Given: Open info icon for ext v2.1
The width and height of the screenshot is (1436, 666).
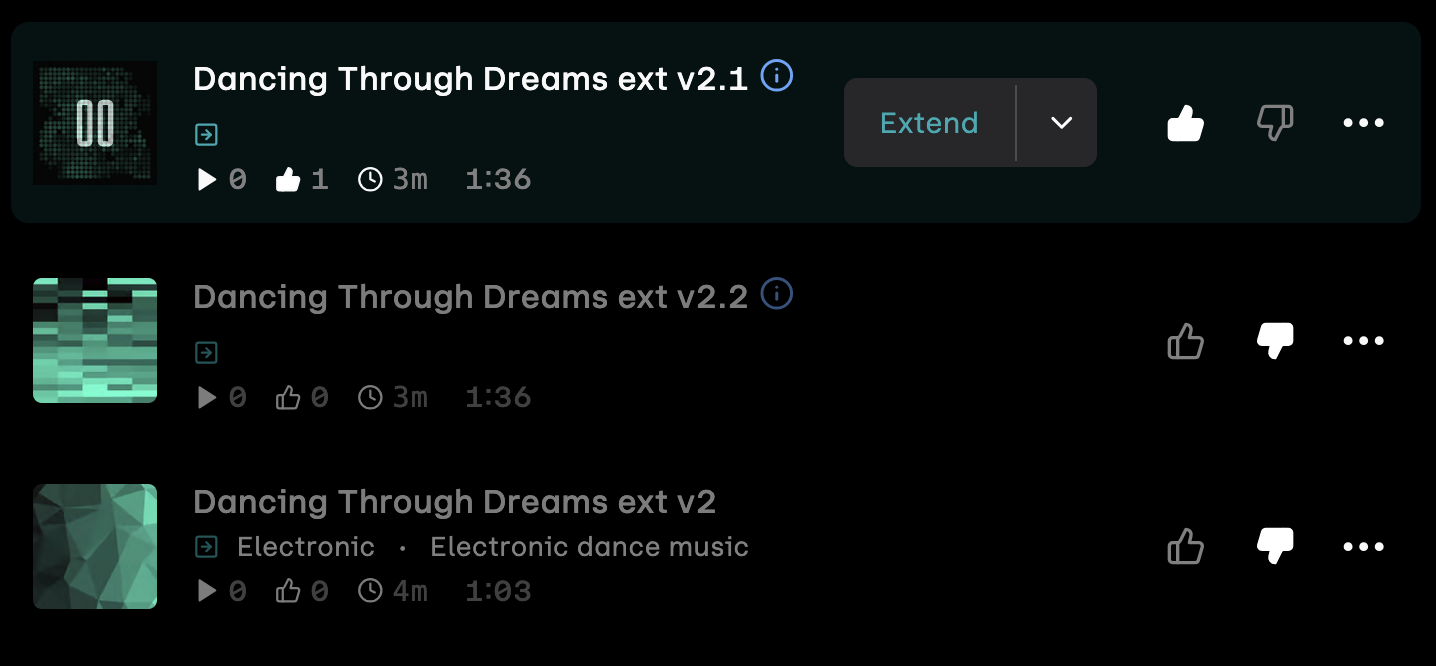Looking at the screenshot, I should pos(777,76).
